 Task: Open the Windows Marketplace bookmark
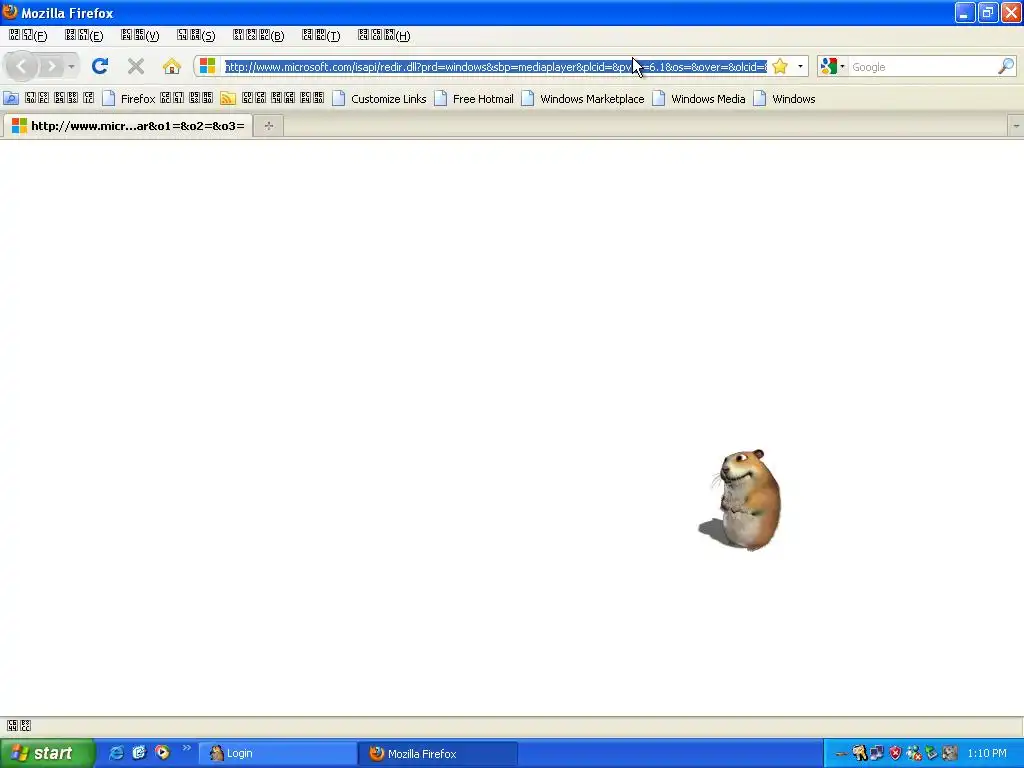583,99
